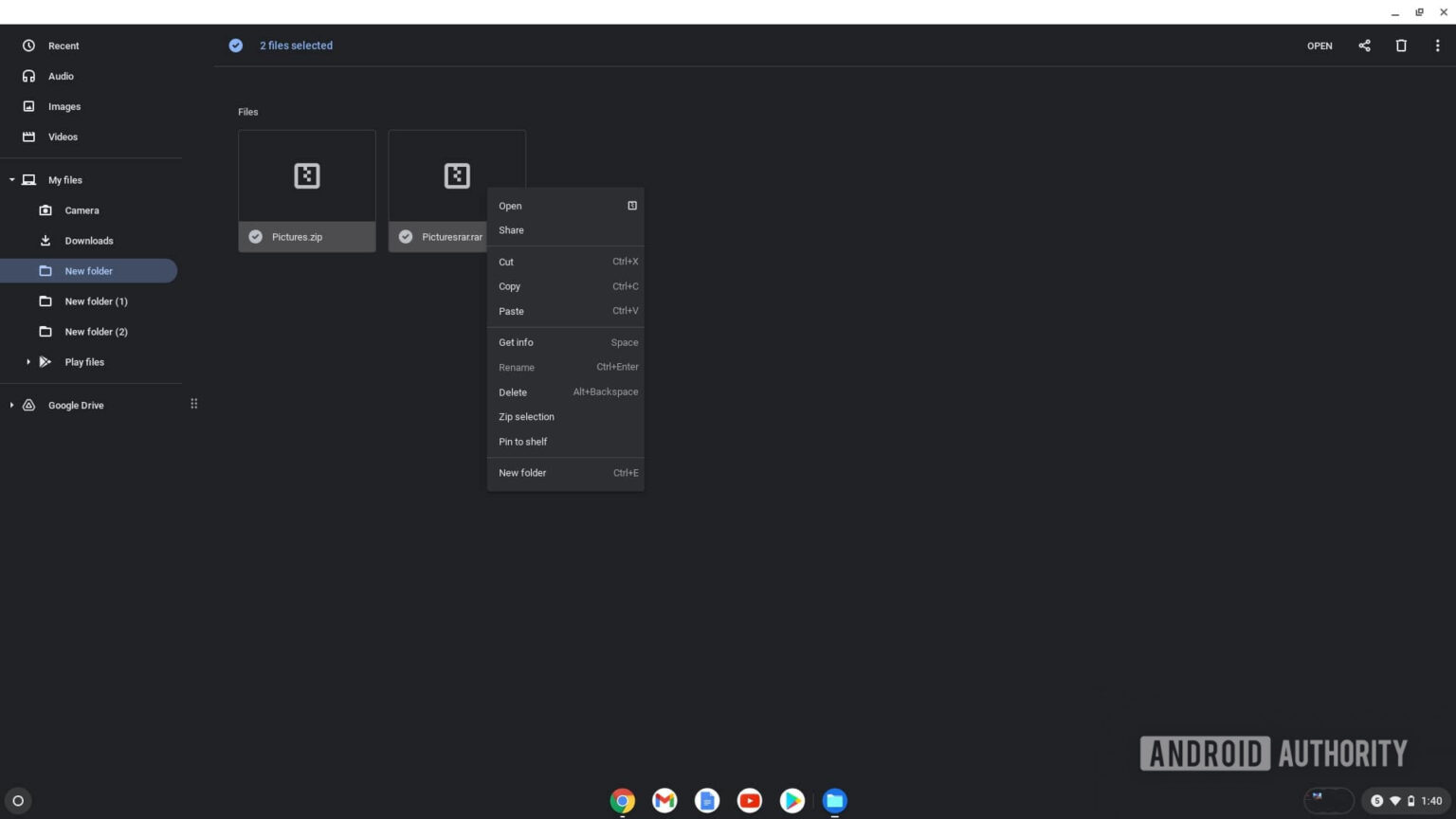1456x819 pixels.
Task: Expand Google Drive in the sidebar
Action: tap(11, 405)
